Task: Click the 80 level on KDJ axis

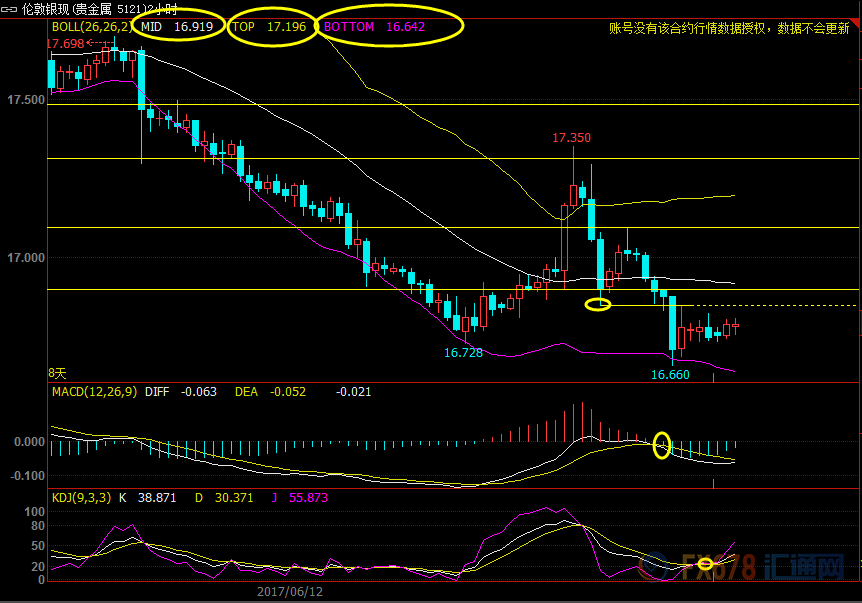Action: click(x=37, y=526)
